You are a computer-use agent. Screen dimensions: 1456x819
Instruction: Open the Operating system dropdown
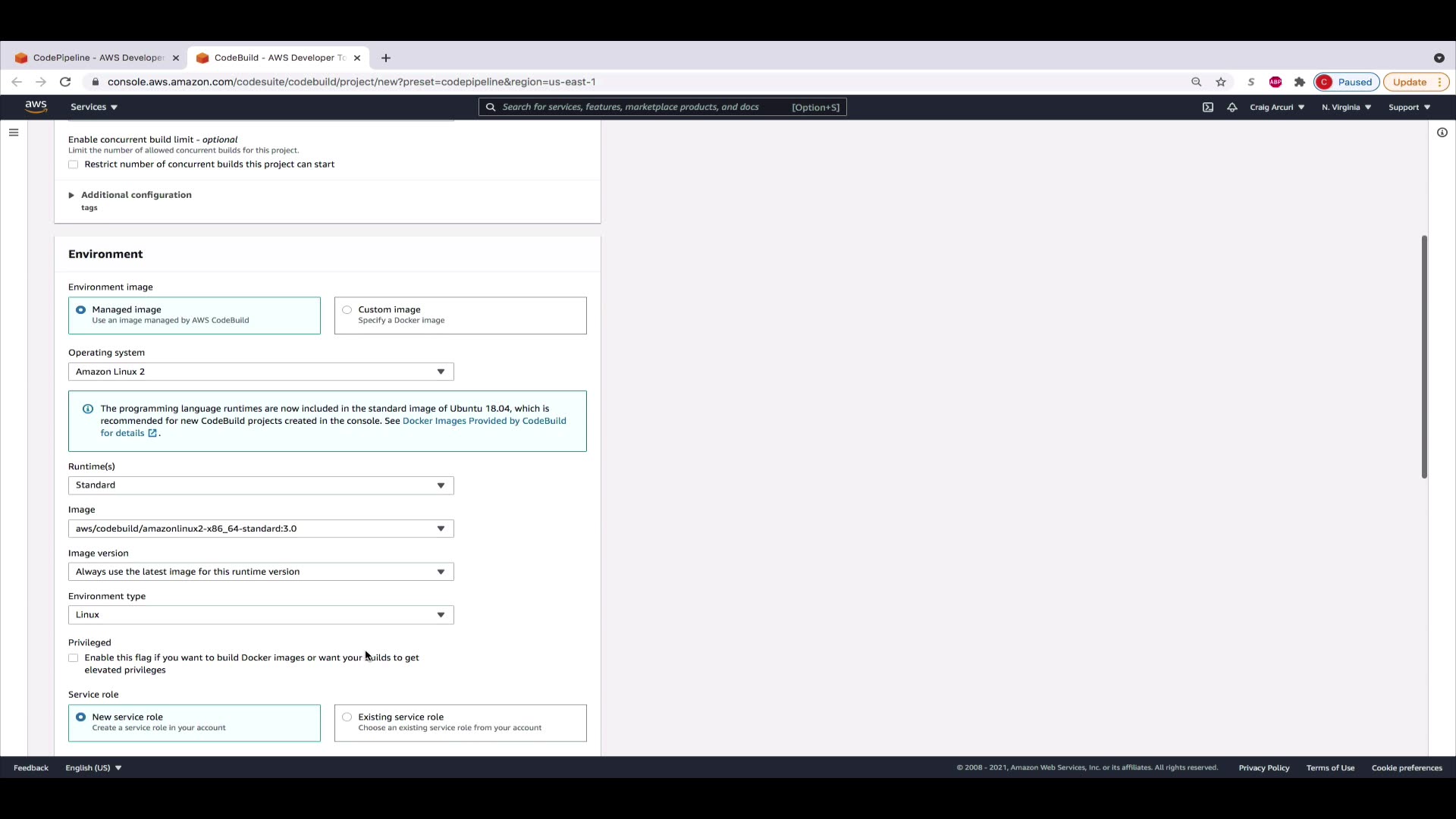coord(261,372)
